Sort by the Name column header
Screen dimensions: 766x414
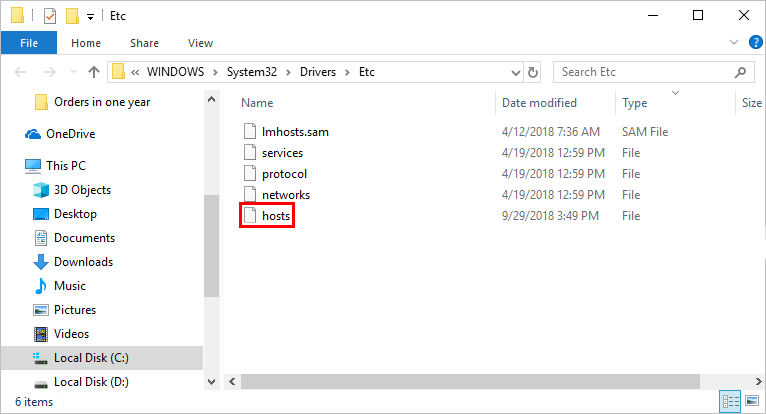point(257,103)
